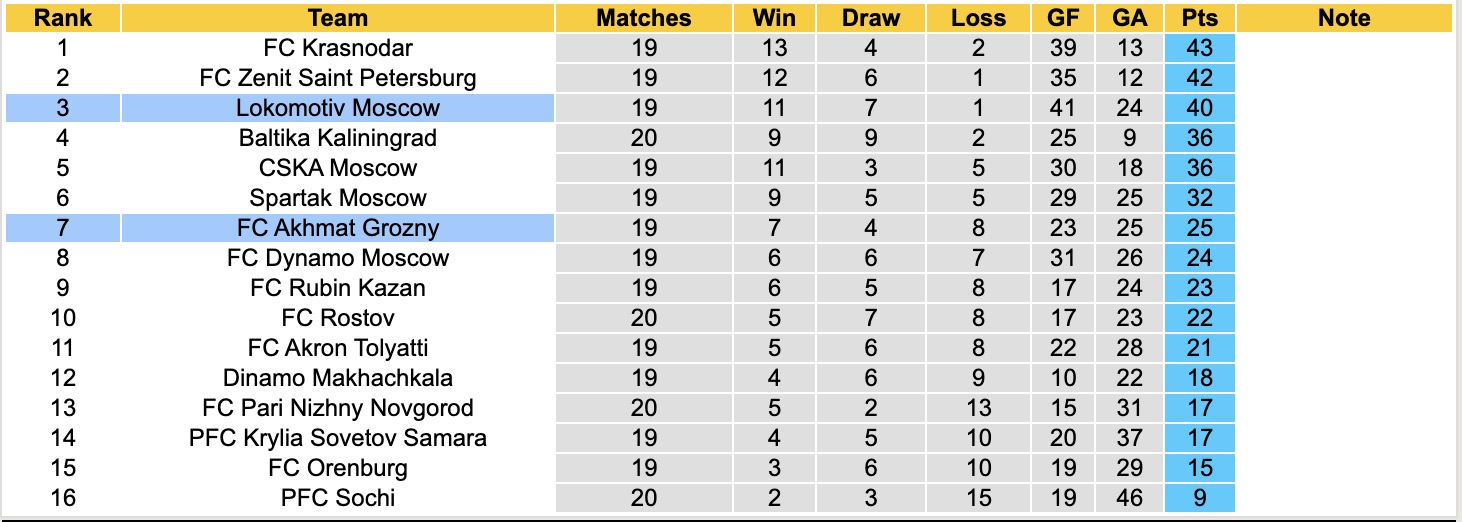Click the Rank column header

tap(62, 18)
